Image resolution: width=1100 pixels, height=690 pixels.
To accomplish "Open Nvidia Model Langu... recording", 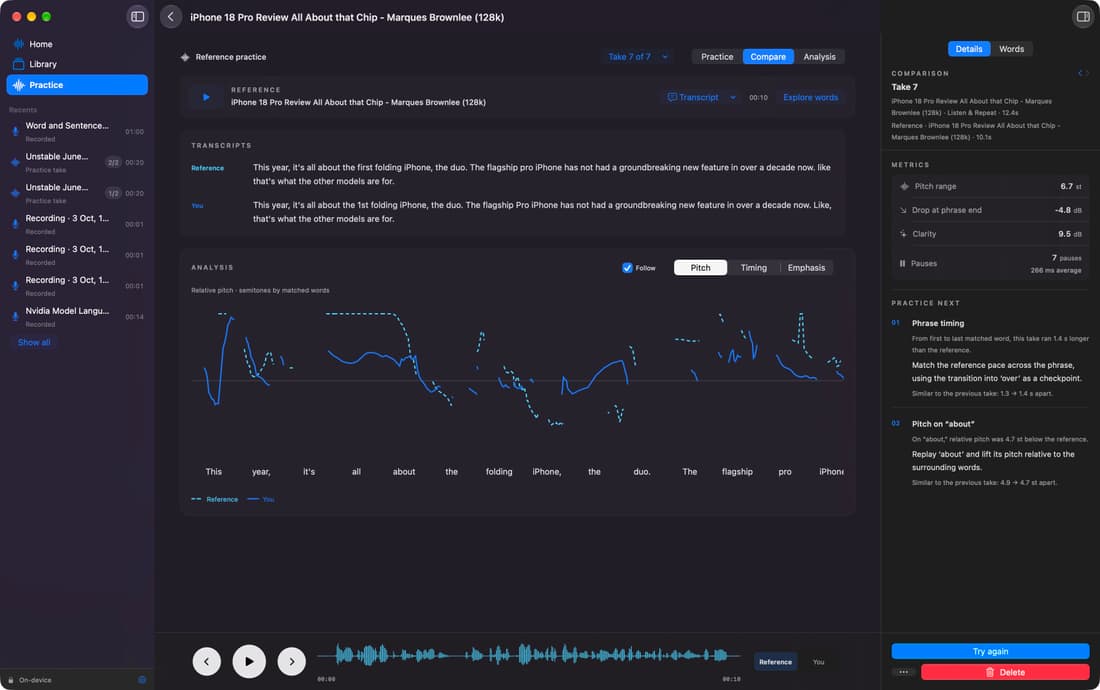I will (77, 317).
